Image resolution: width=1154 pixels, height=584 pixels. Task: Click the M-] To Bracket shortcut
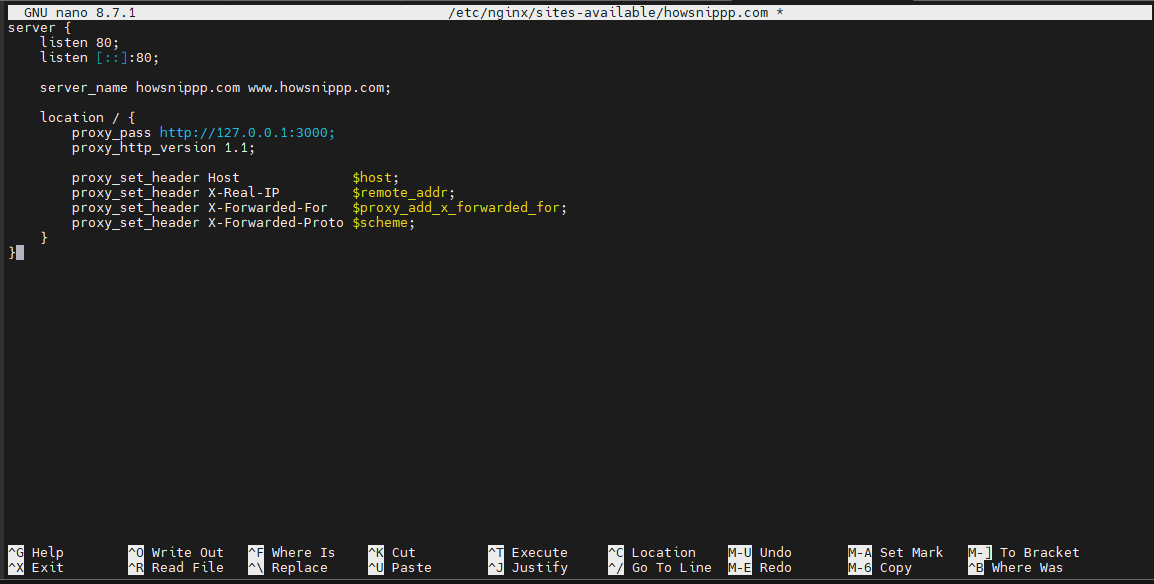click(1024, 552)
